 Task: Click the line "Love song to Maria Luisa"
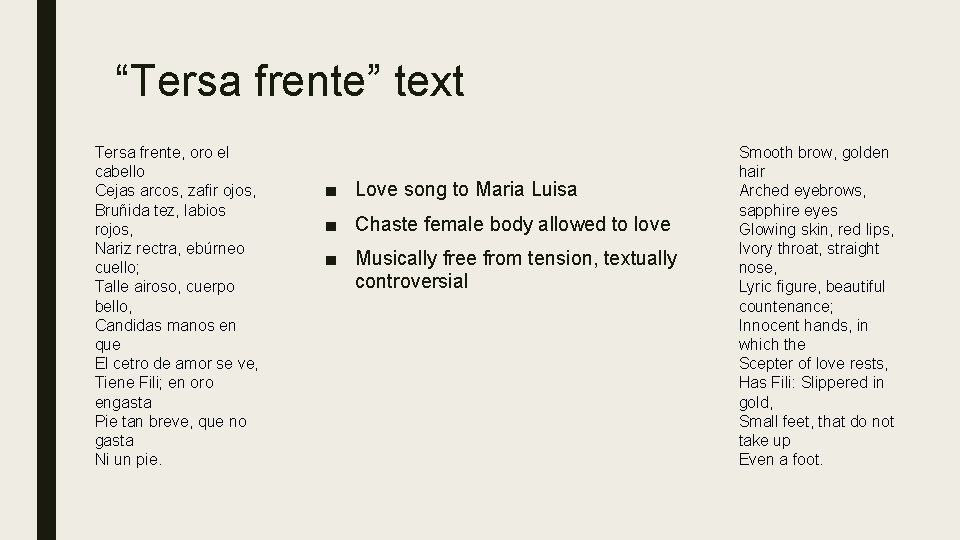[466, 189]
